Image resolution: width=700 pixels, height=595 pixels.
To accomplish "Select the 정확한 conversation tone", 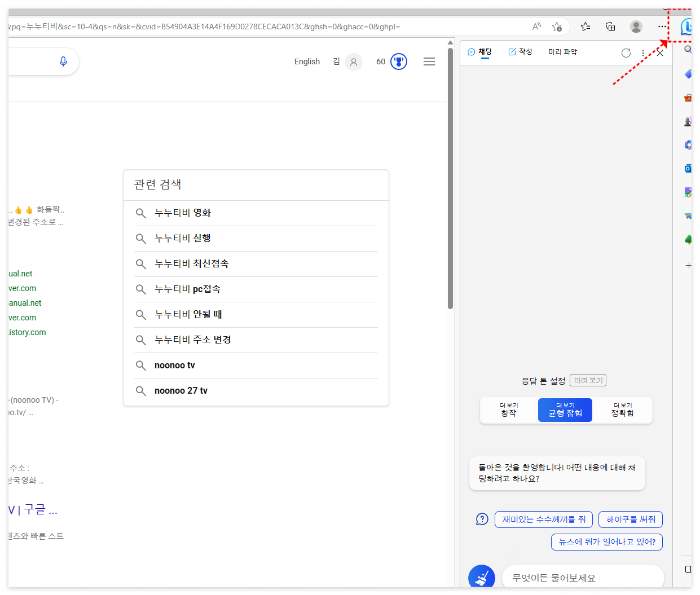I will (622, 410).
